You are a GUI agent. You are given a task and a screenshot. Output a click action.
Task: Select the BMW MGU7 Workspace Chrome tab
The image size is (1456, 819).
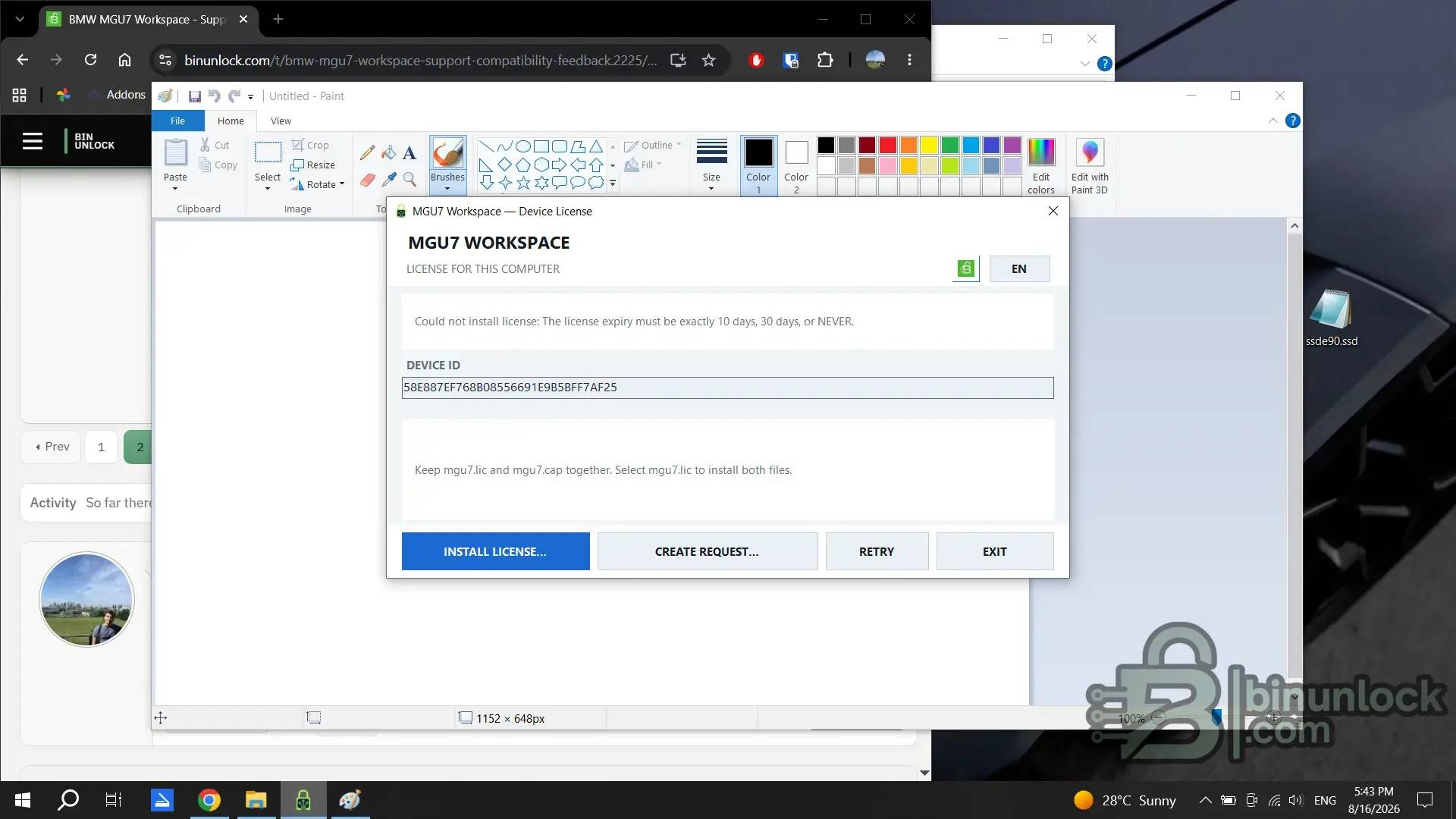click(147, 19)
